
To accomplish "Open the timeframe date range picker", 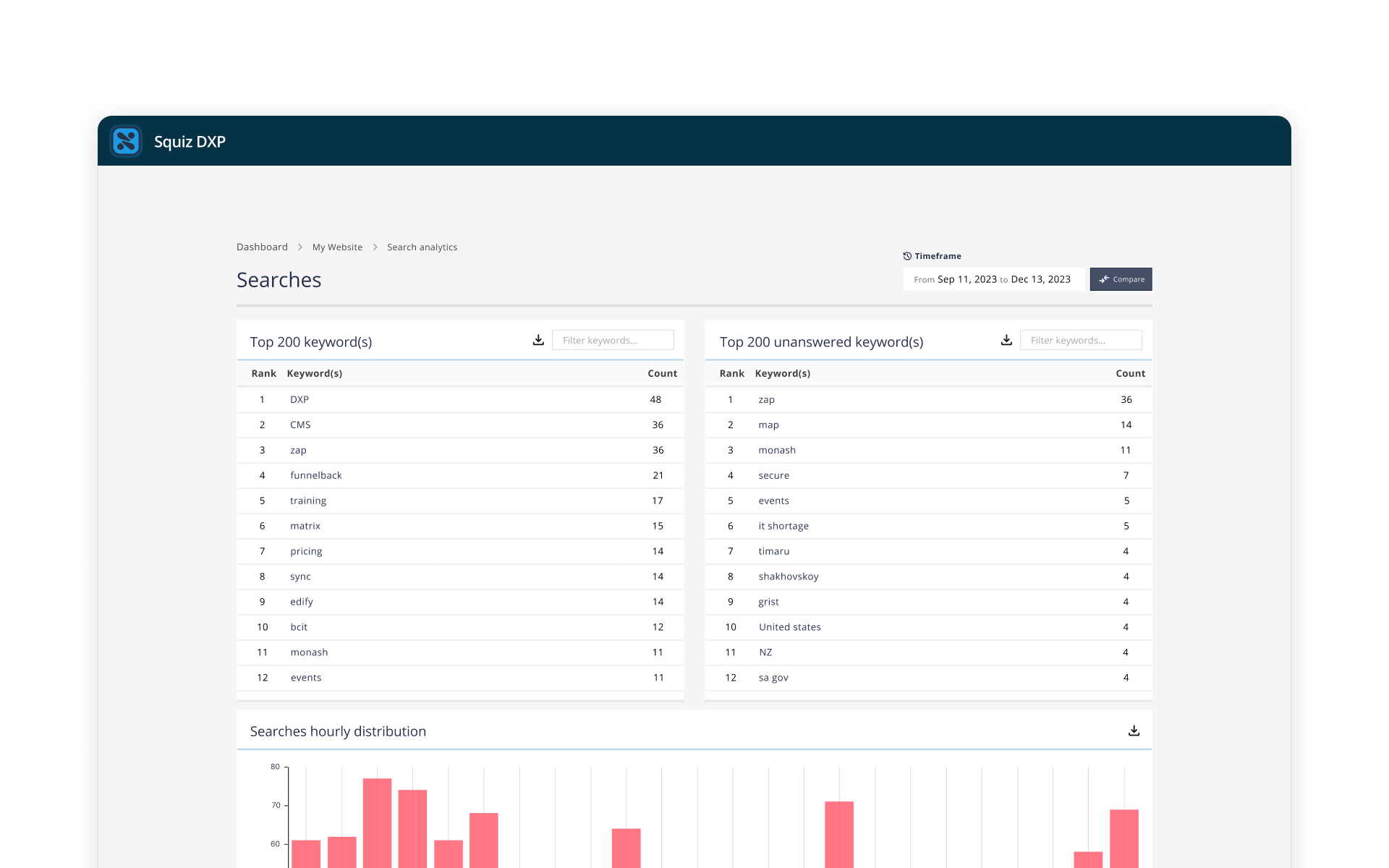I will click(x=995, y=279).
